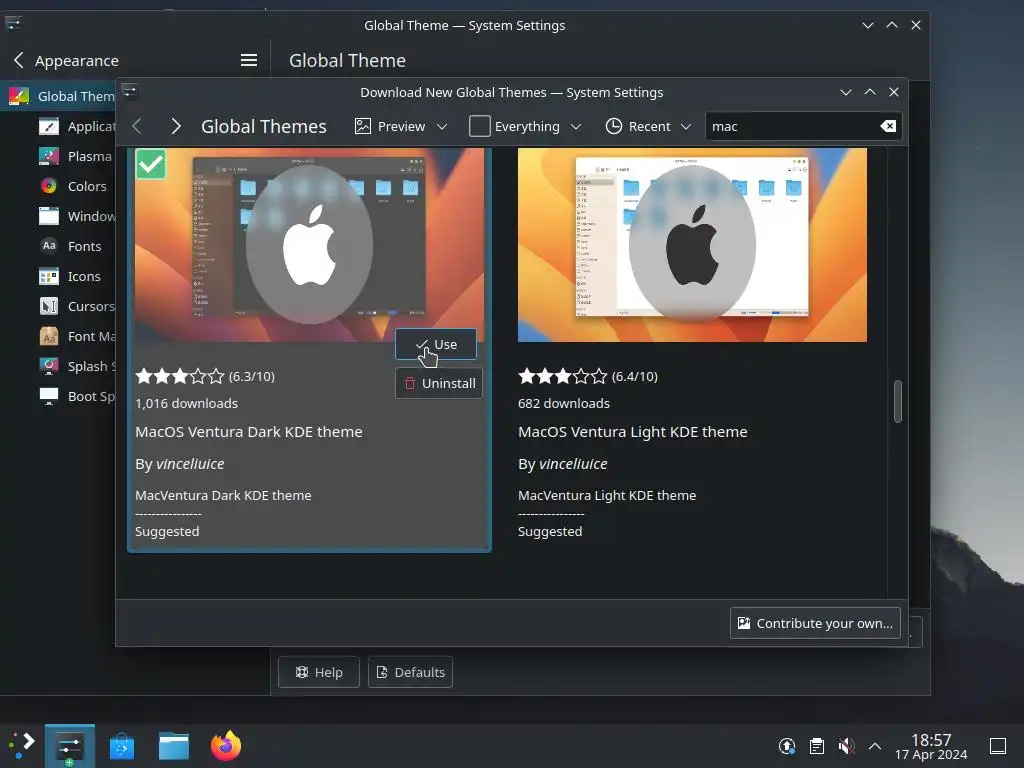Screen dimensions: 1024x768
Task: Click 682 downloads text
Action: coord(564,404)
